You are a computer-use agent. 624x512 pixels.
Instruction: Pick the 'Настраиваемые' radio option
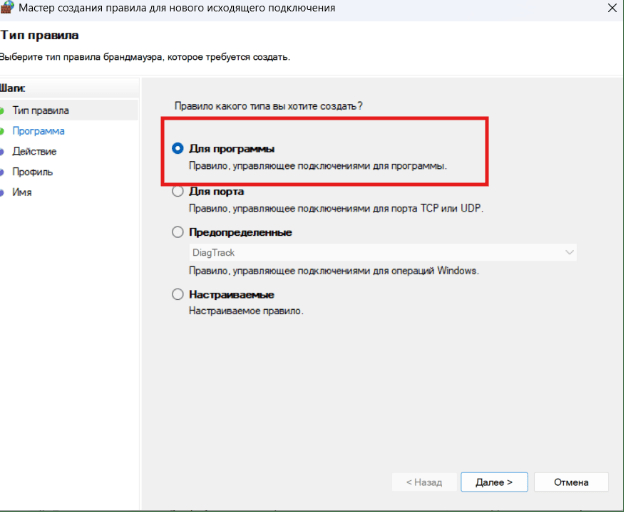178,294
